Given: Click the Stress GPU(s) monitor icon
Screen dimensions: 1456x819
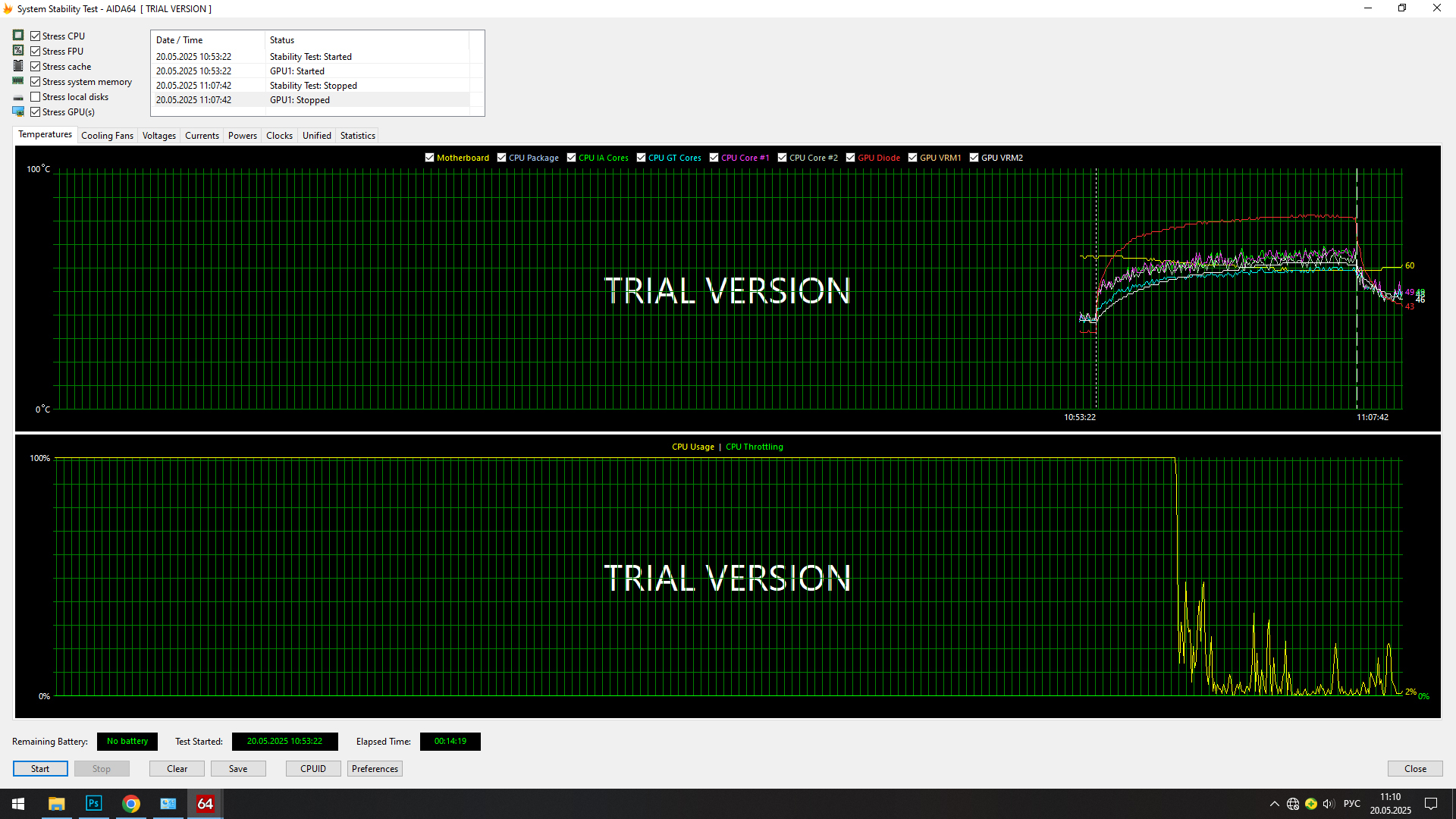Looking at the screenshot, I should (x=18, y=111).
